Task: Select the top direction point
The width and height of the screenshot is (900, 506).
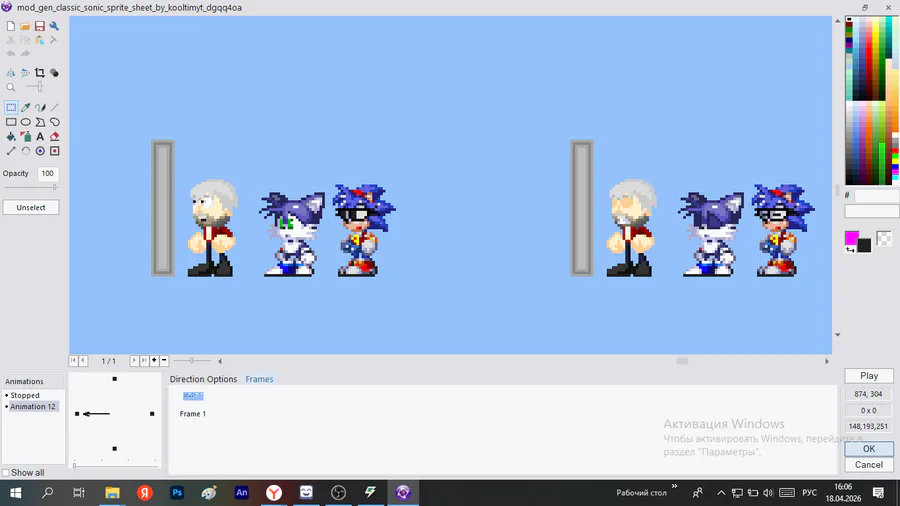Action: click(x=115, y=379)
